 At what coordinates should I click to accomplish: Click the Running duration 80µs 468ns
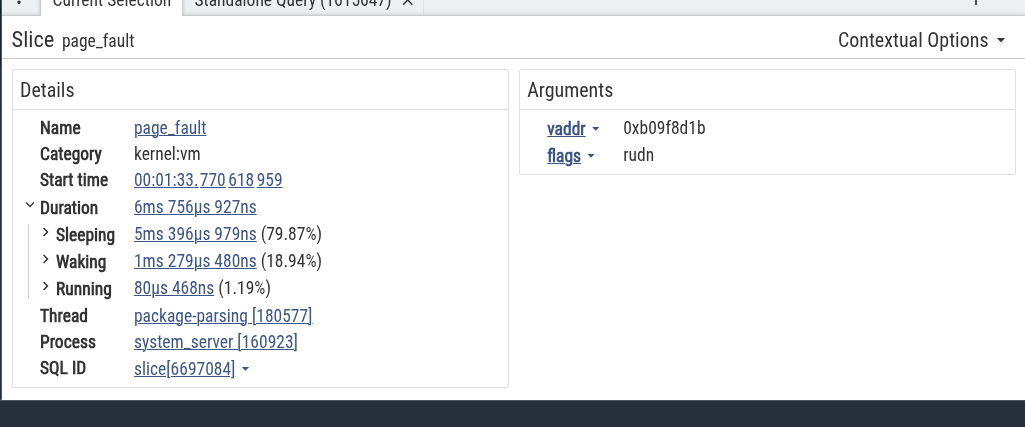(x=174, y=289)
